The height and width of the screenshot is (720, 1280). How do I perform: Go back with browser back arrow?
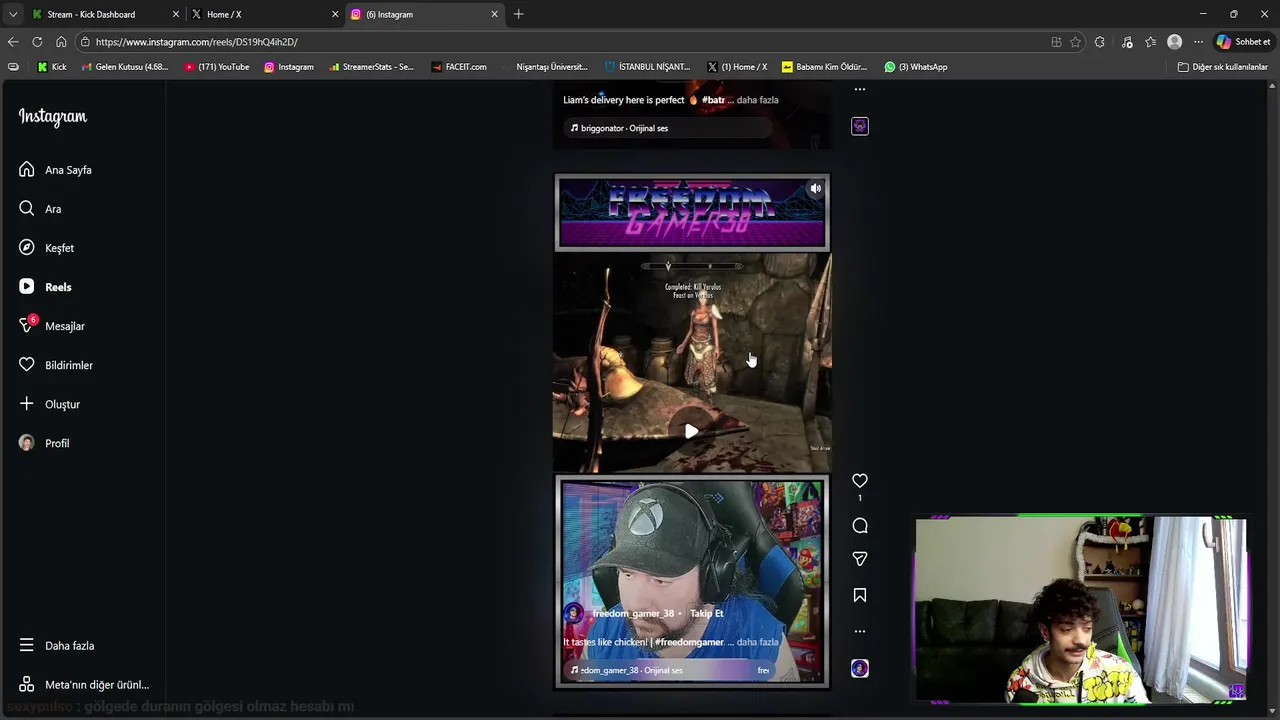tap(13, 42)
